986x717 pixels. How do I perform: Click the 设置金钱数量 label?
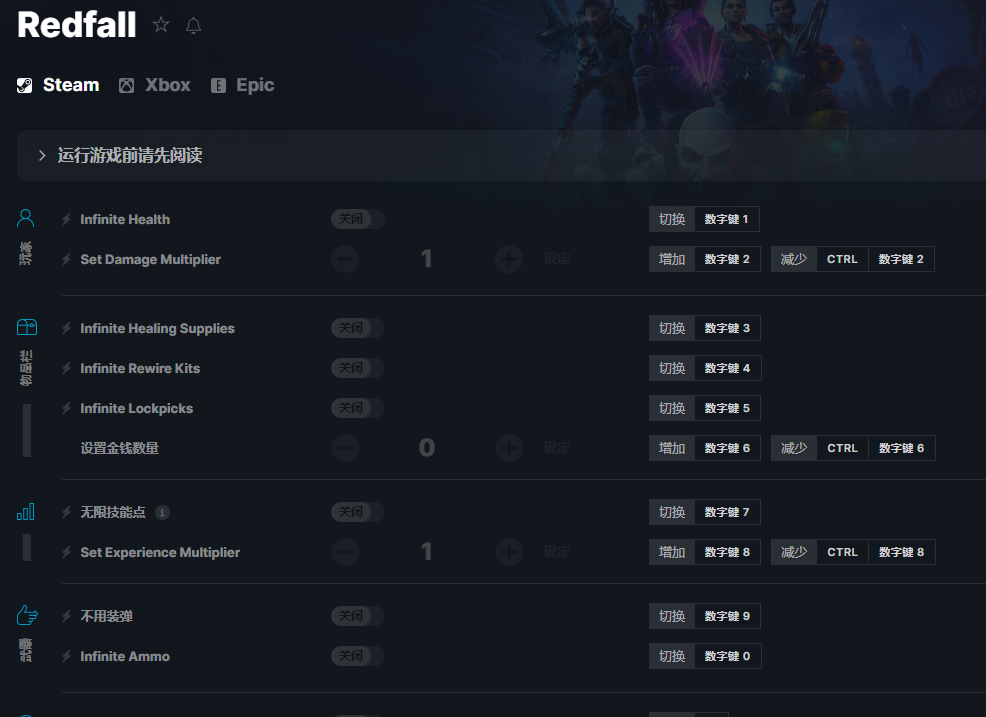pyautogui.click(x=119, y=448)
